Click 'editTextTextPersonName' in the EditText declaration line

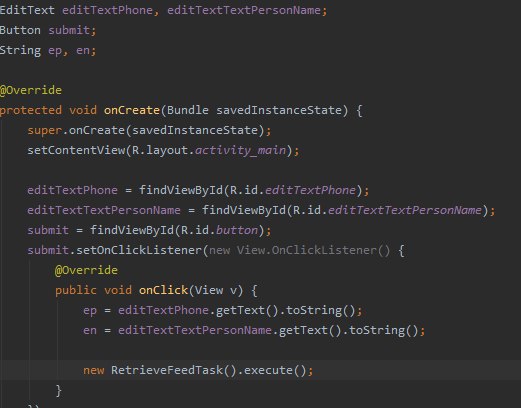(x=244, y=10)
